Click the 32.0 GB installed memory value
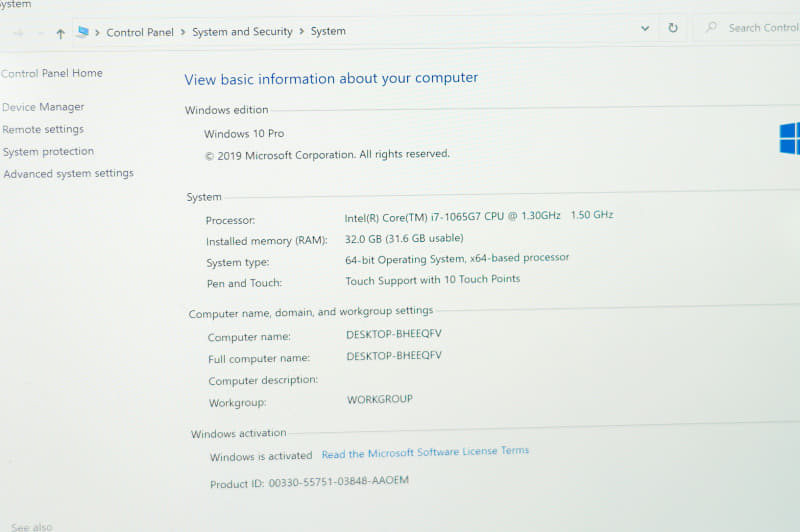Screen dimensions: 800x532 404,239
